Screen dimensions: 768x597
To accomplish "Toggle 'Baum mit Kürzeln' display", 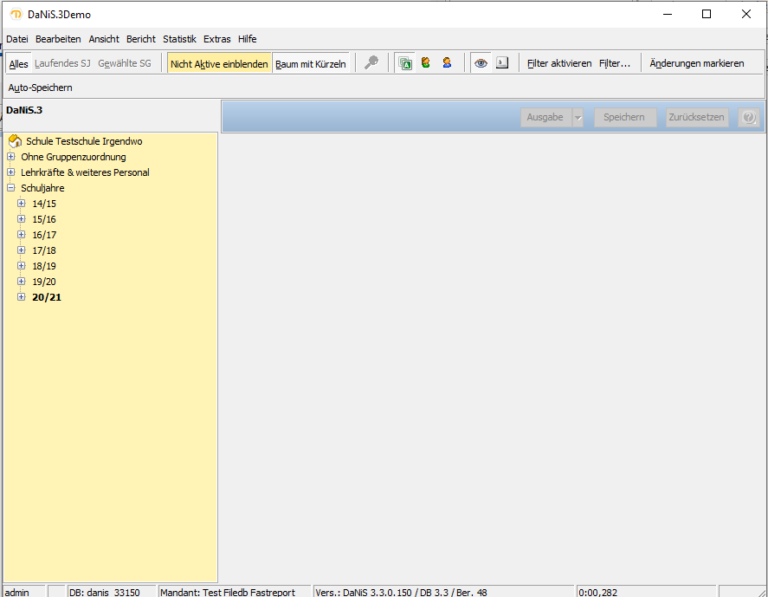I will 311,64.
